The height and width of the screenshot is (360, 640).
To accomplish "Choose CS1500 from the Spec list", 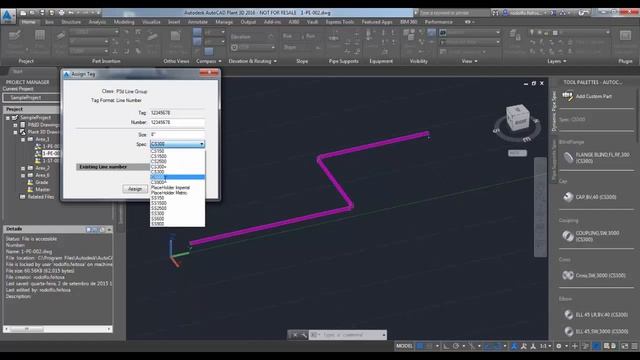I will click(177, 156).
